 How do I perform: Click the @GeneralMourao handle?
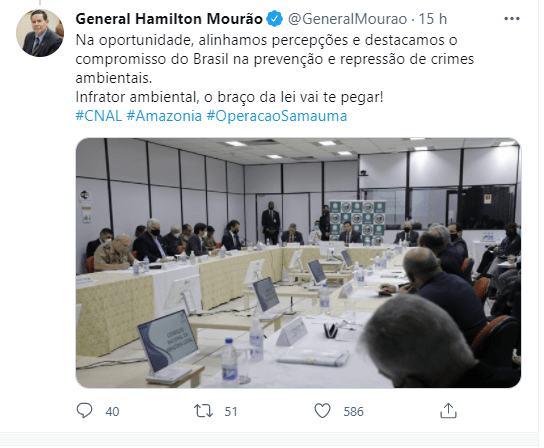tap(347, 19)
